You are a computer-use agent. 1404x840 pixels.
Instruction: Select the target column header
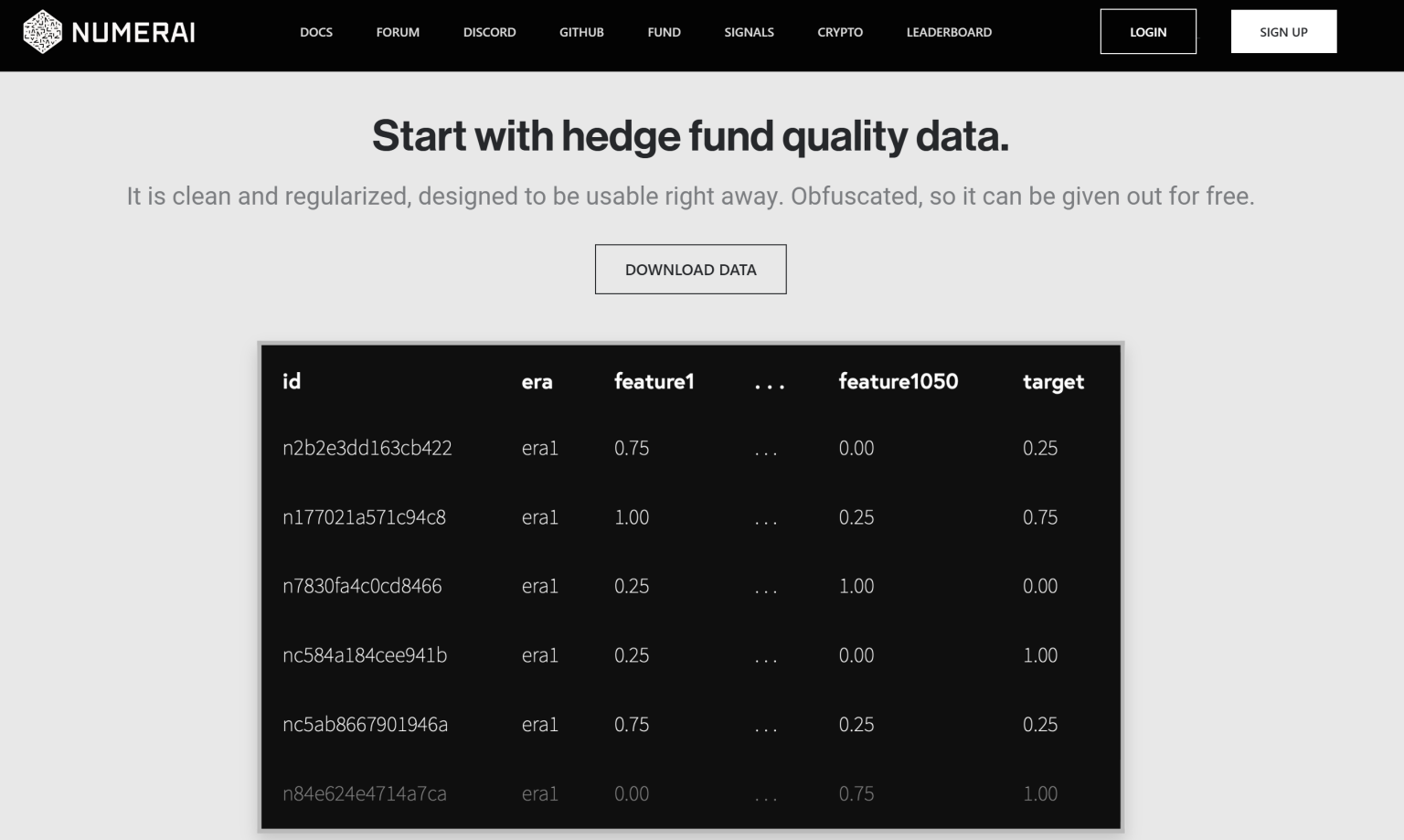click(1053, 382)
